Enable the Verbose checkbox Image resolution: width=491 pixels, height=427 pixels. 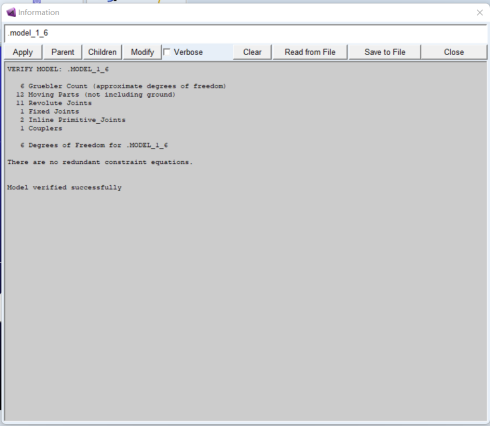pyautogui.click(x=167, y=52)
